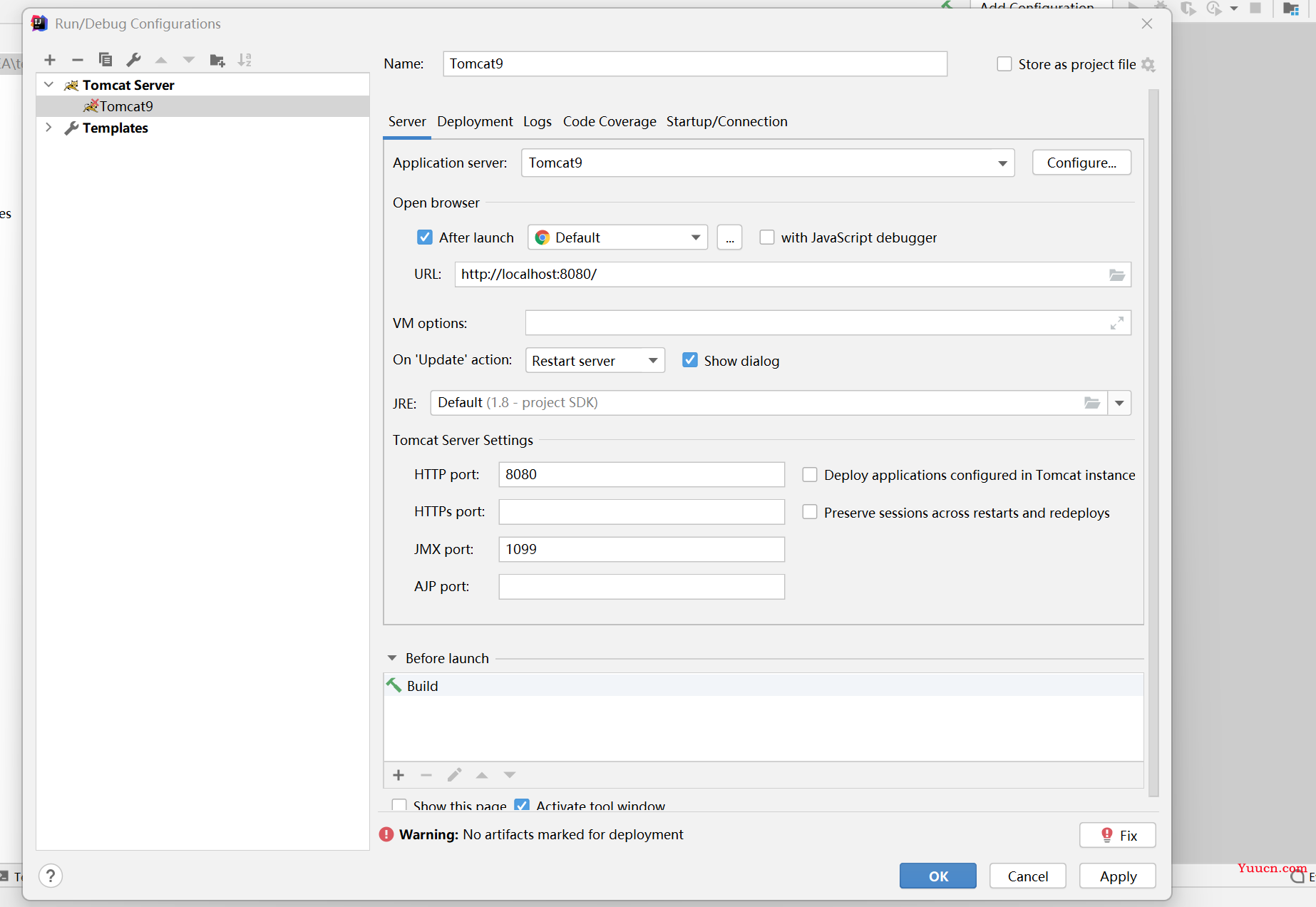Viewport: 1316px width, 907px height.
Task: Click the Name input field
Action: (695, 63)
